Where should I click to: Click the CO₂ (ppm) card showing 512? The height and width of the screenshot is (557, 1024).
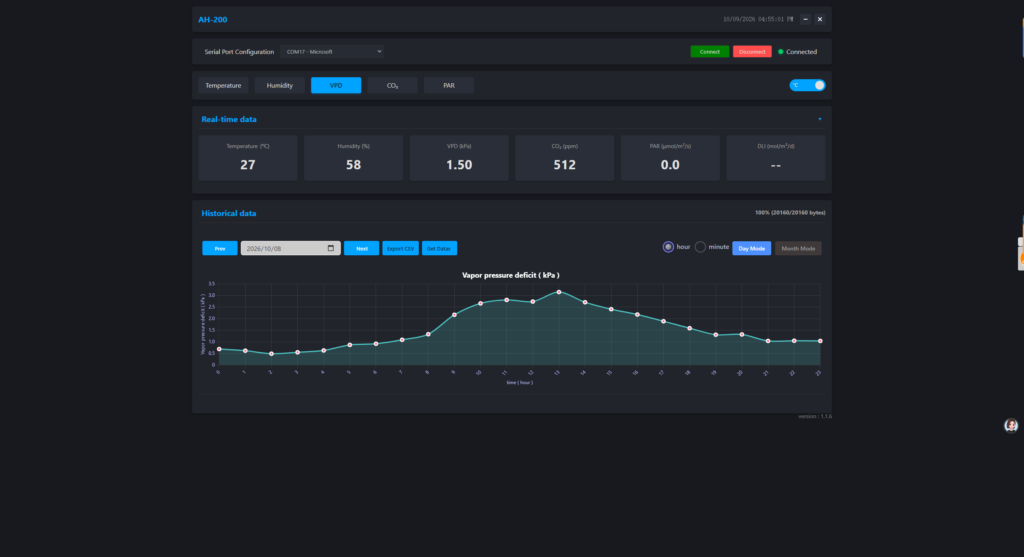tap(565, 158)
